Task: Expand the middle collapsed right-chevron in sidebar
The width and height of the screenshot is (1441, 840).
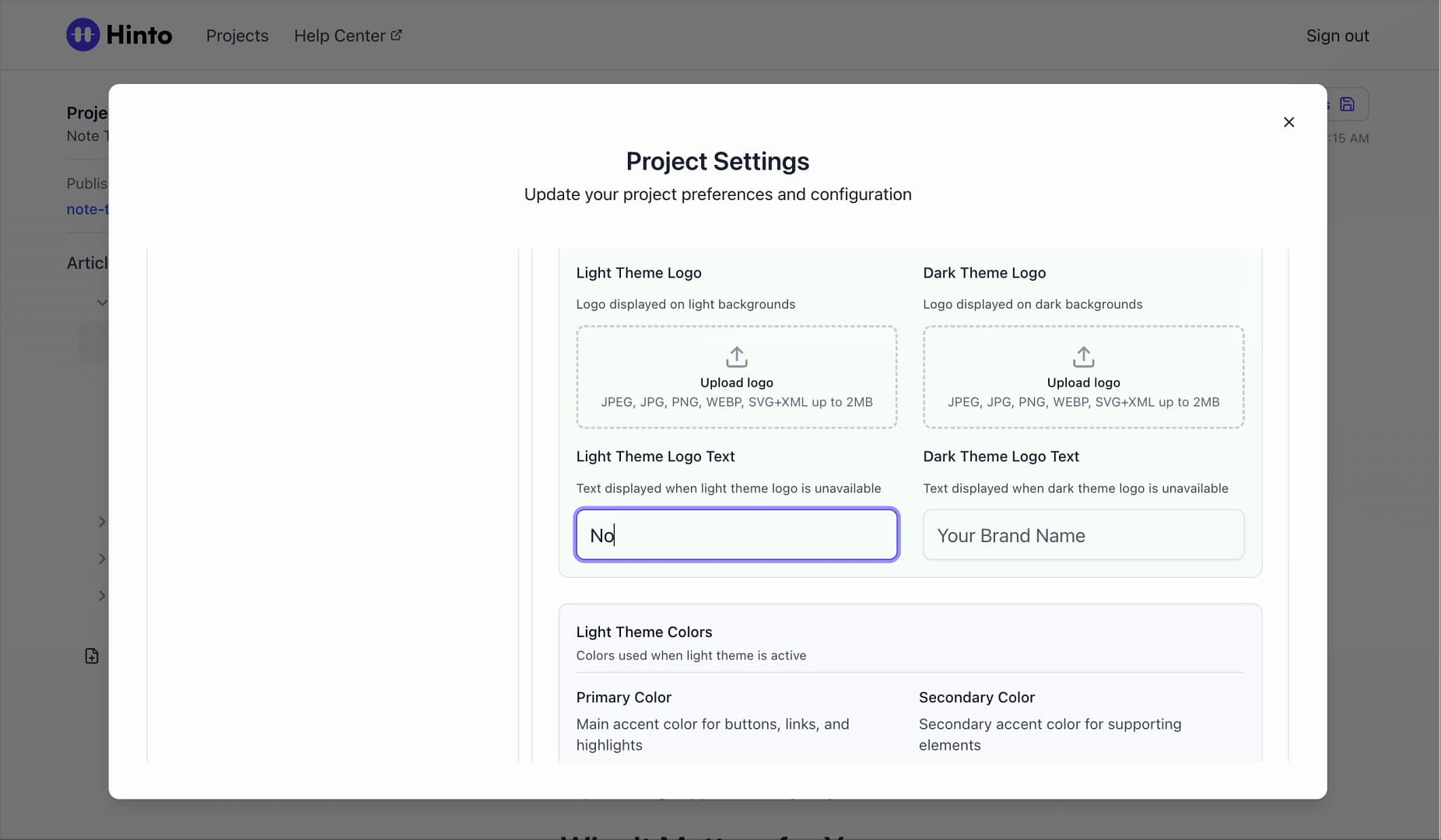Action: [102, 558]
